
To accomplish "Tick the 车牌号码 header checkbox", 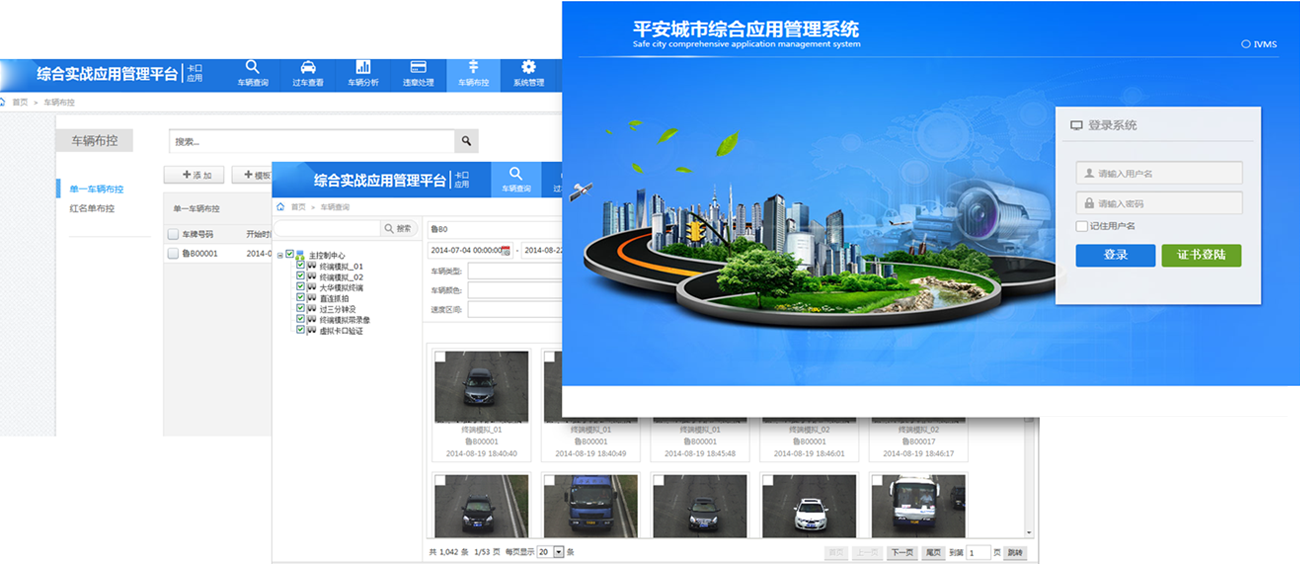I will (173, 234).
